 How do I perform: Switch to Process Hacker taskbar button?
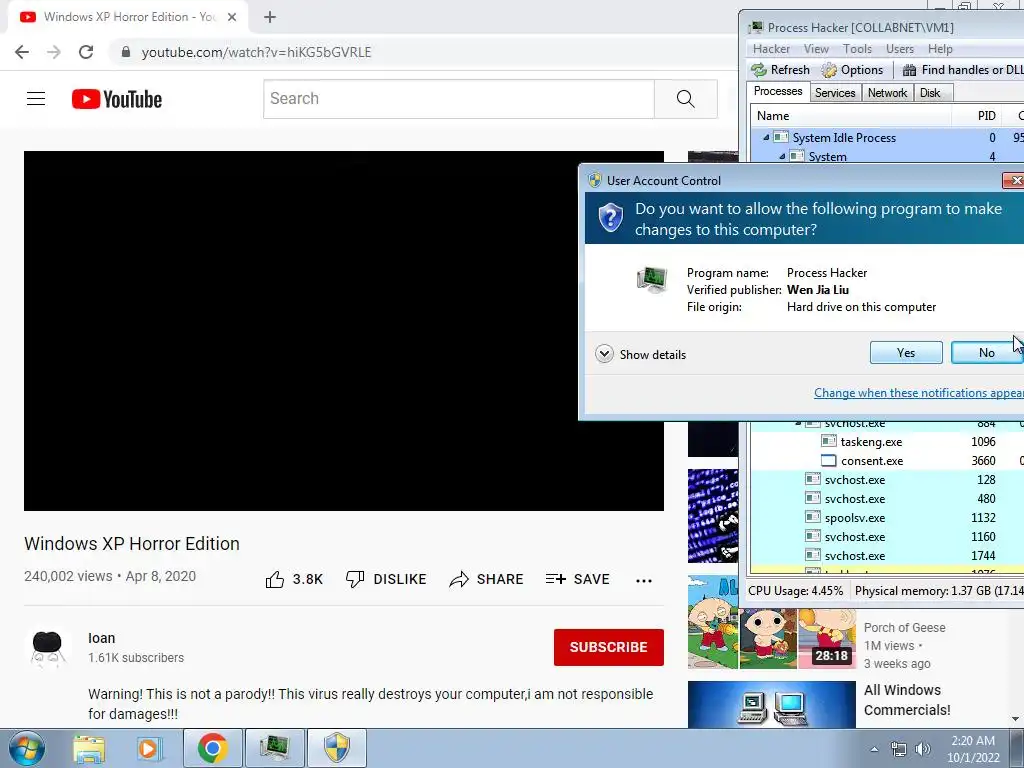pyautogui.click(x=274, y=748)
